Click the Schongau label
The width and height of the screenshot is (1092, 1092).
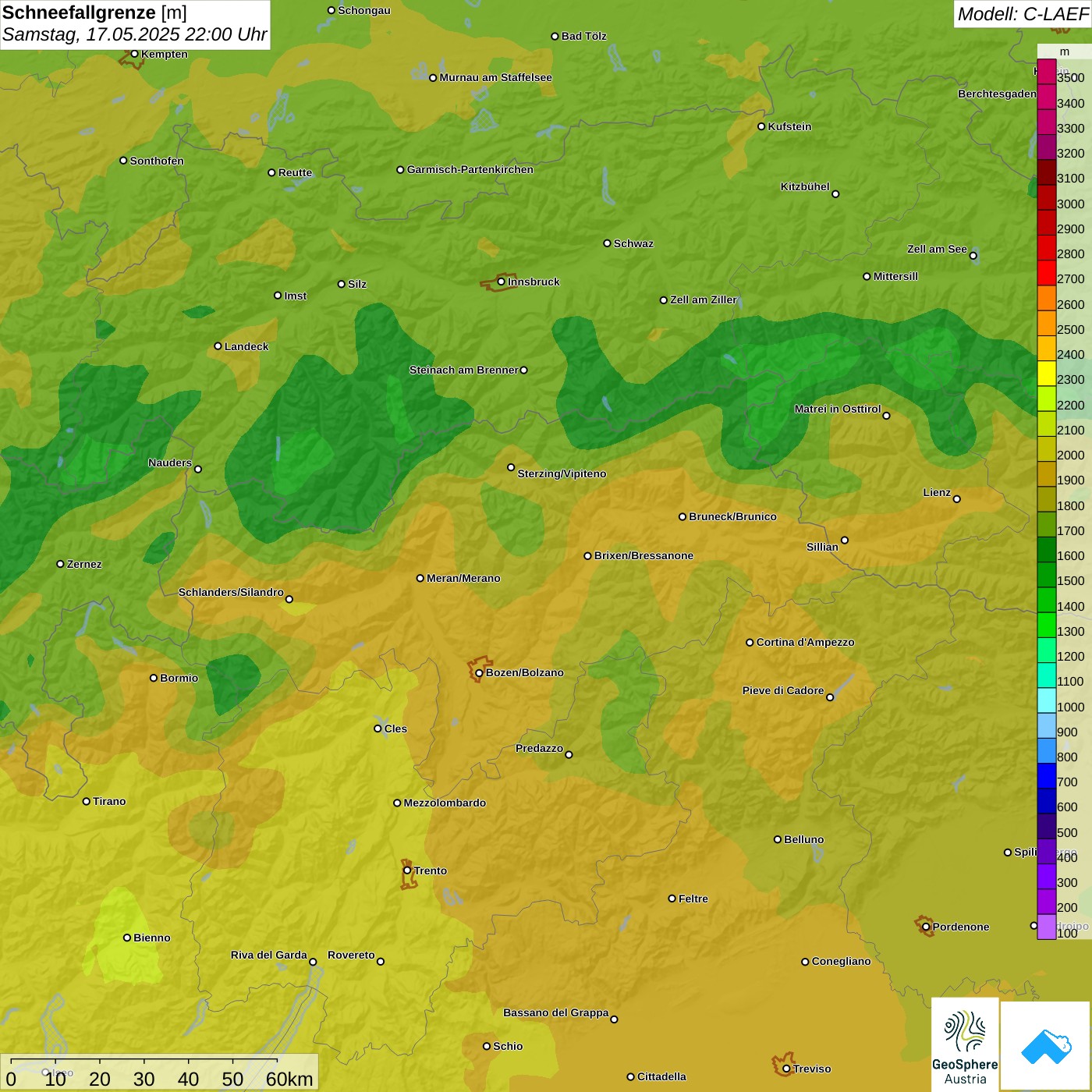click(x=364, y=10)
